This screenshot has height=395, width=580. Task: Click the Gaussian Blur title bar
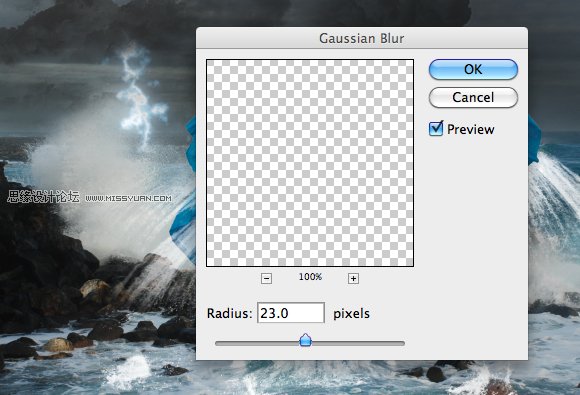pyautogui.click(x=362, y=38)
